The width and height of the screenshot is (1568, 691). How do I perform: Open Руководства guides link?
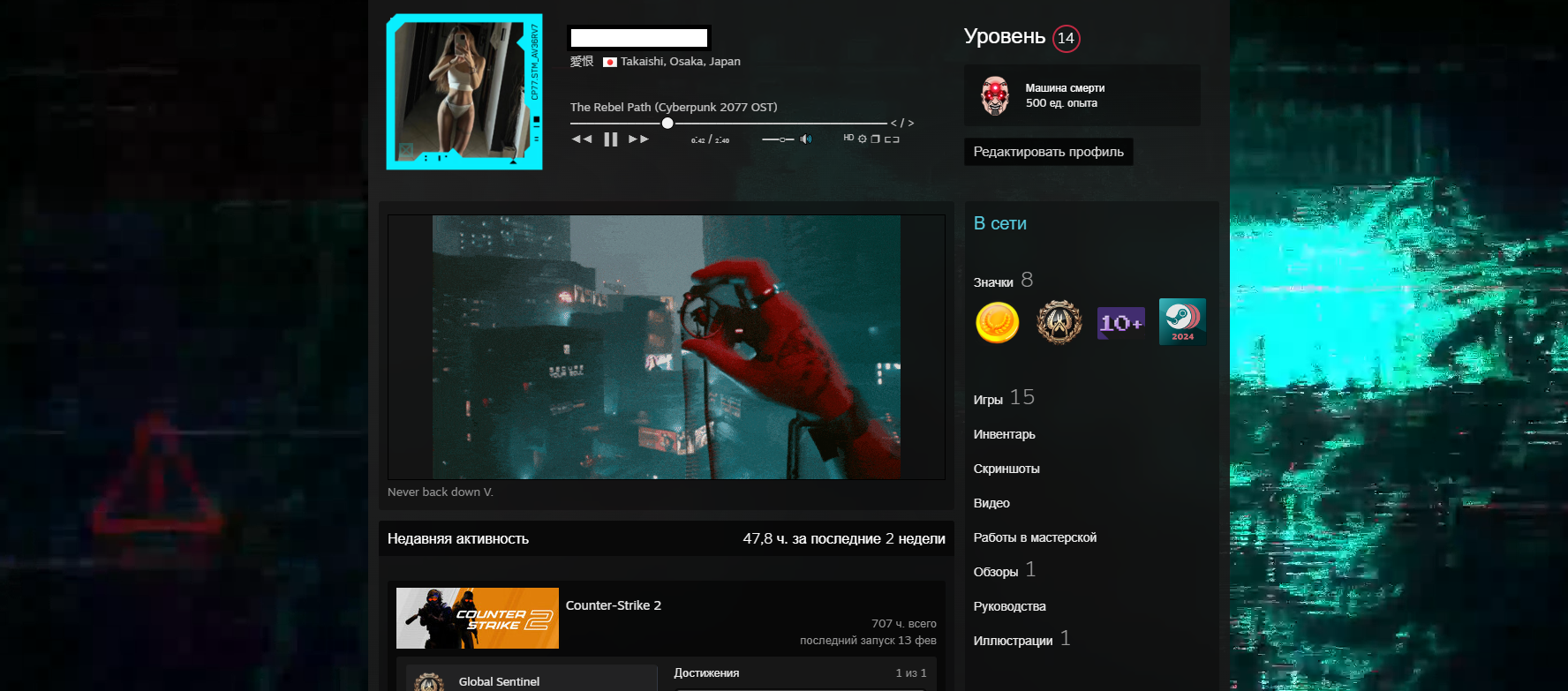coord(1010,606)
